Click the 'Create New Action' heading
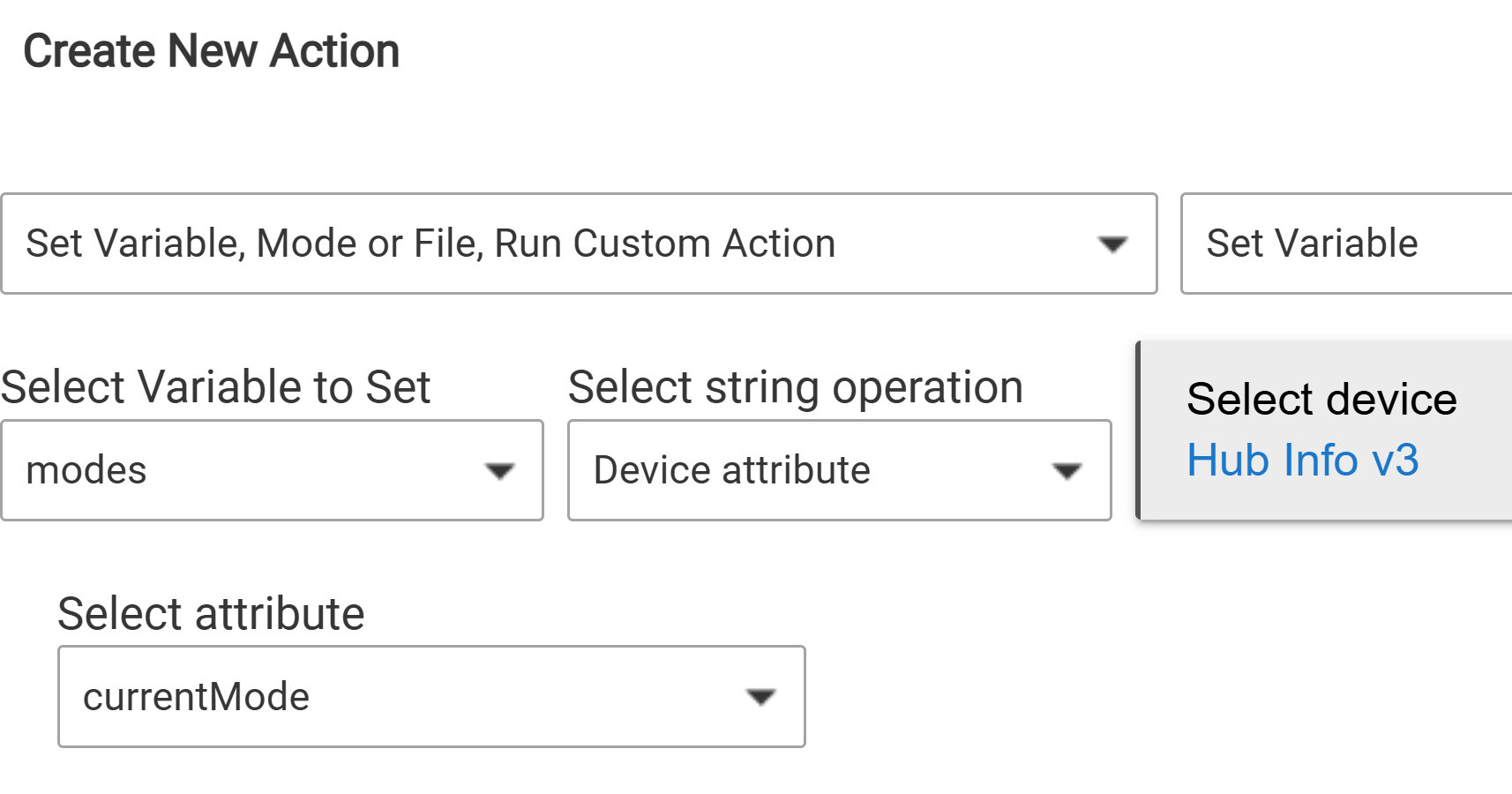1512x794 pixels. click(211, 51)
